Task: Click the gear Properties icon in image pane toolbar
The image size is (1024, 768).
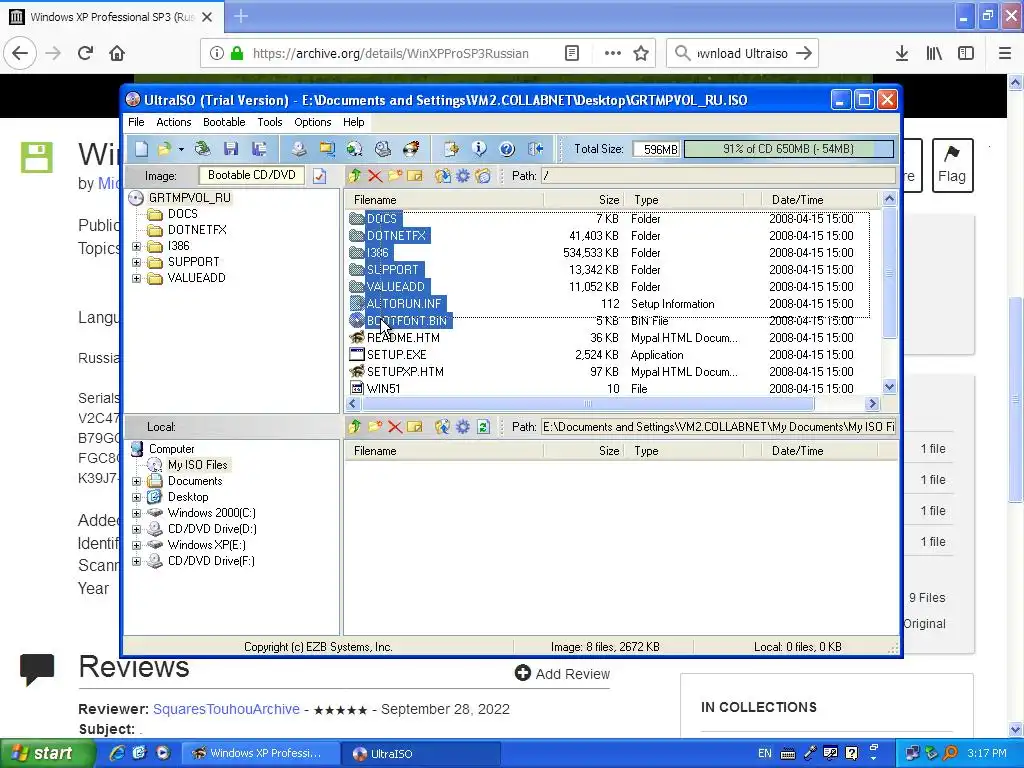Action: pos(463,176)
